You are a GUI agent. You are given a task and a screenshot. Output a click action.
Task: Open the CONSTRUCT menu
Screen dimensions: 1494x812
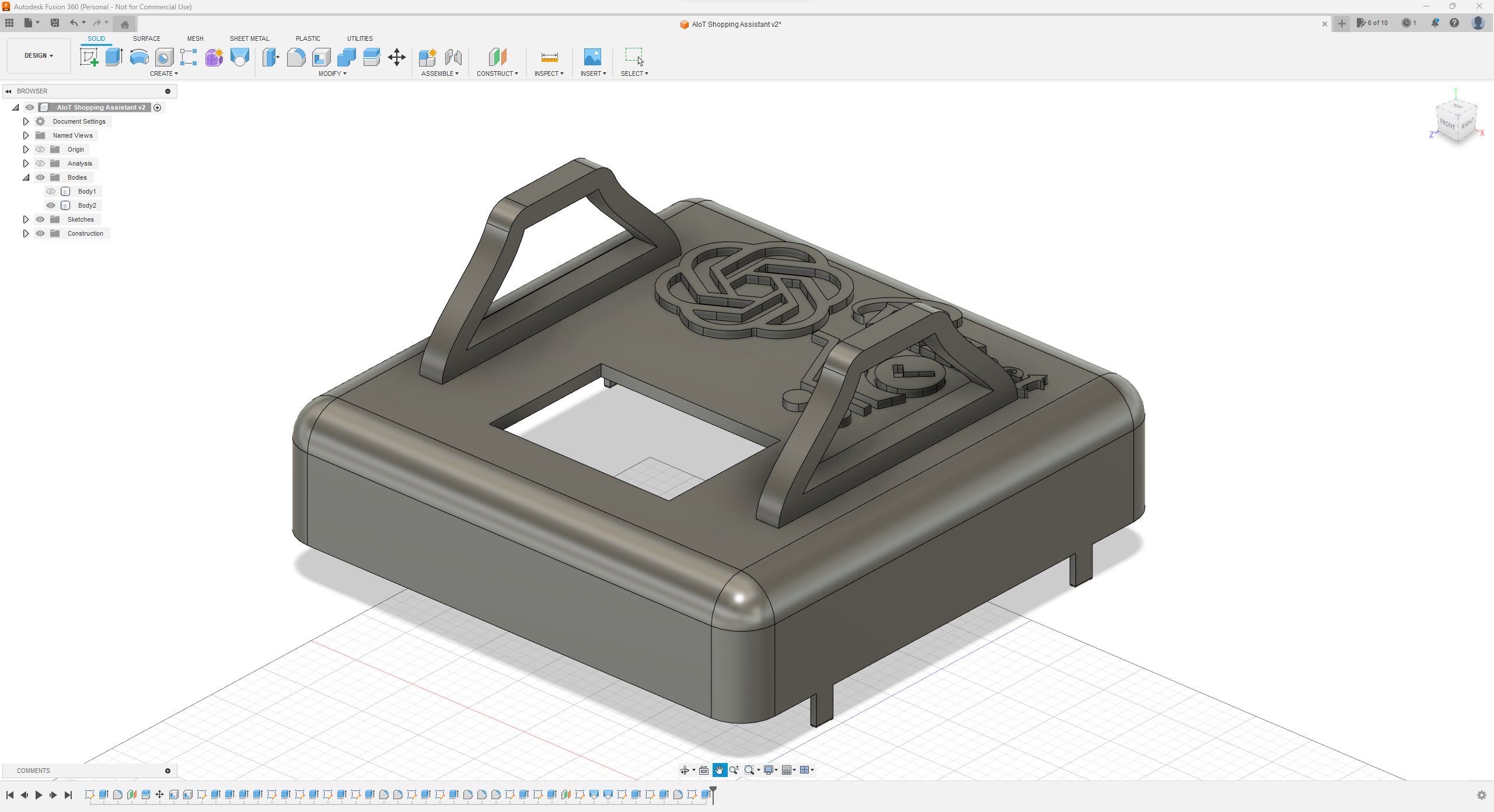(497, 73)
